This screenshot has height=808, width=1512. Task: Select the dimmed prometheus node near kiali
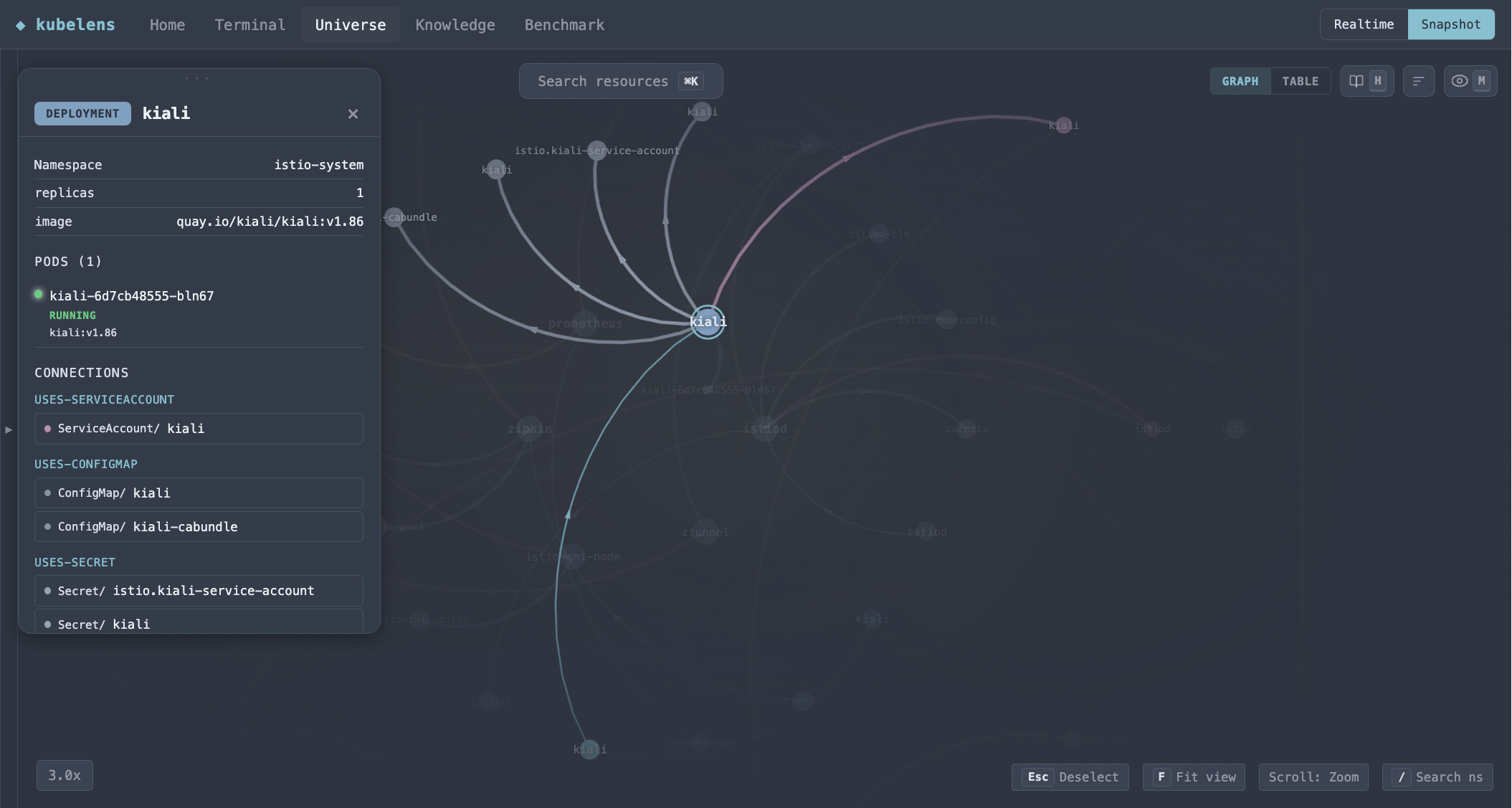pyautogui.click(x=585, y=323)
